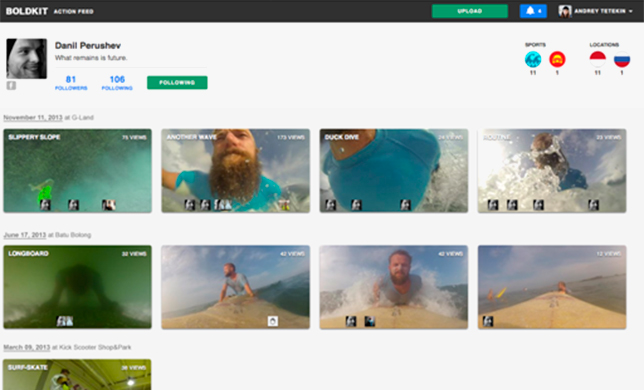Click the green Upload button
The width and height of the screenshot is (644, 390).
(469, 11)
